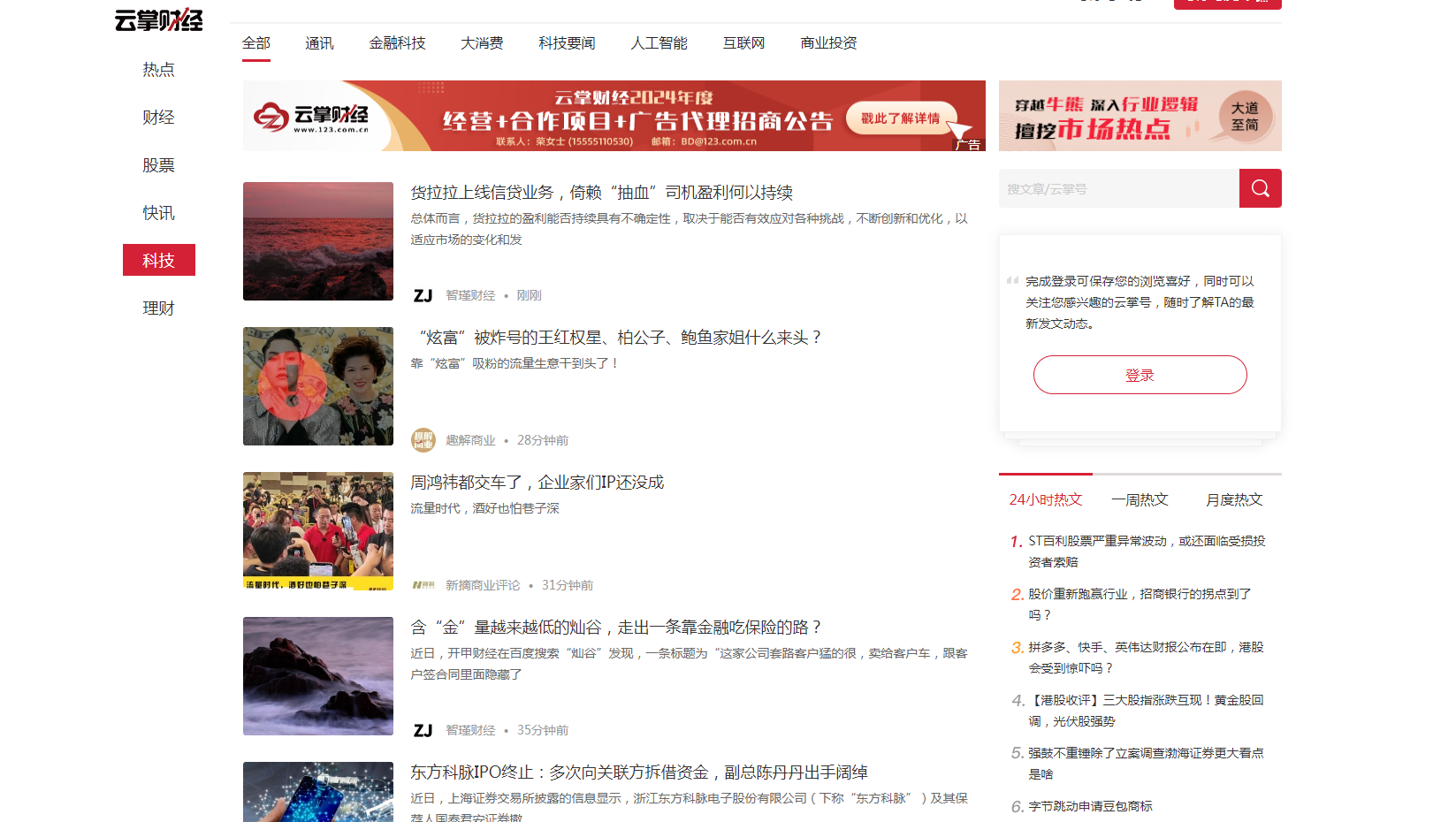Open hot article 强鼓不重锤除了立案调查渤海证券

(1147, 764)
